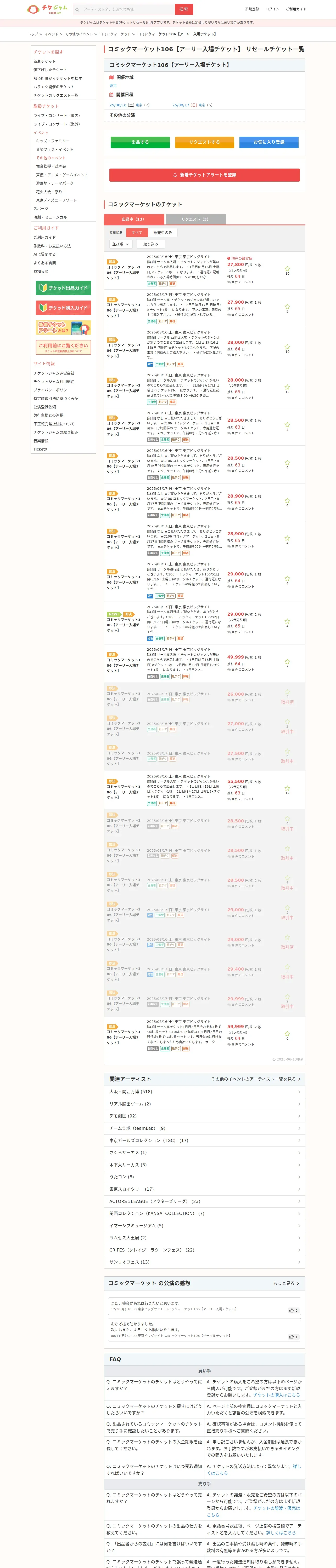The height and width of the screenshot is (1568, 336).
Task: Open 新規登録 in the header
Action: (x=252, y=9)
